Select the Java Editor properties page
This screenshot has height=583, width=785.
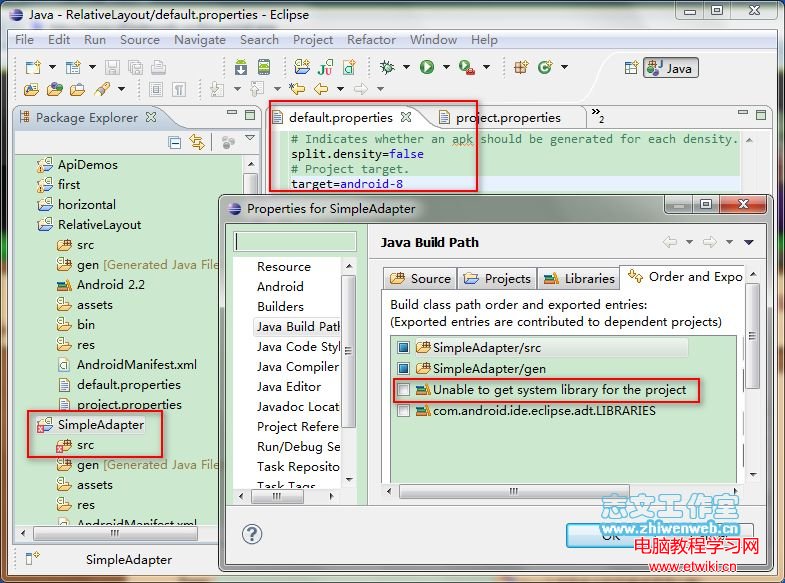[289, 387]
